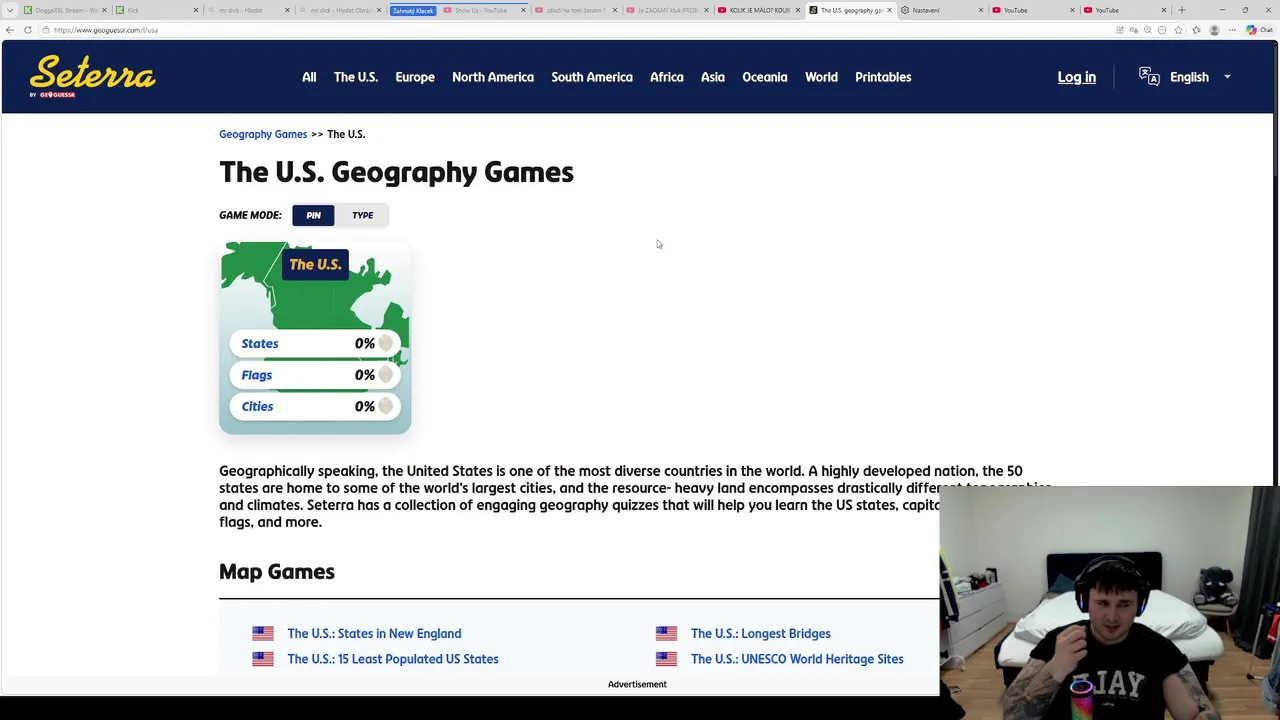Viewport: 1280px width, 720px height.
Task: Switch to the Kick browser tab
Action: [x=155, y=10]
